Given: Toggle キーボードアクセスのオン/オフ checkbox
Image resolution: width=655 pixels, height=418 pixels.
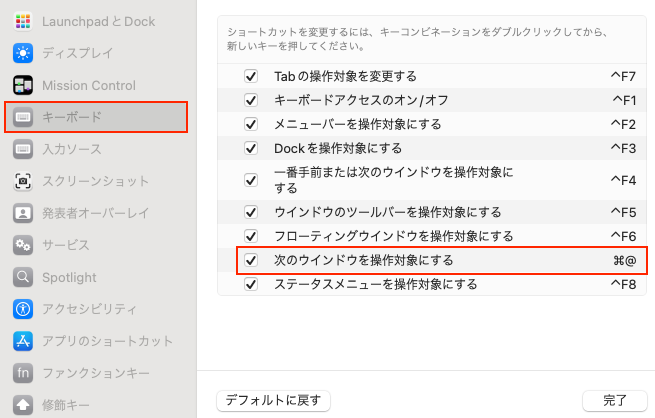Looking at the screenshot, I should [x=251, y=100].
